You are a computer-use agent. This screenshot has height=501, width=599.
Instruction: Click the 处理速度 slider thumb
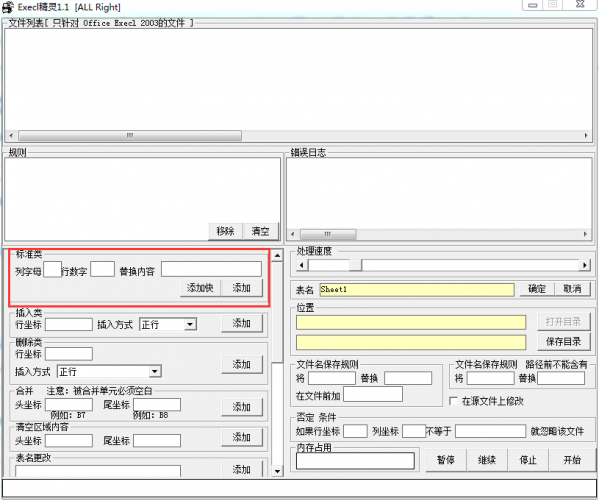355,265
